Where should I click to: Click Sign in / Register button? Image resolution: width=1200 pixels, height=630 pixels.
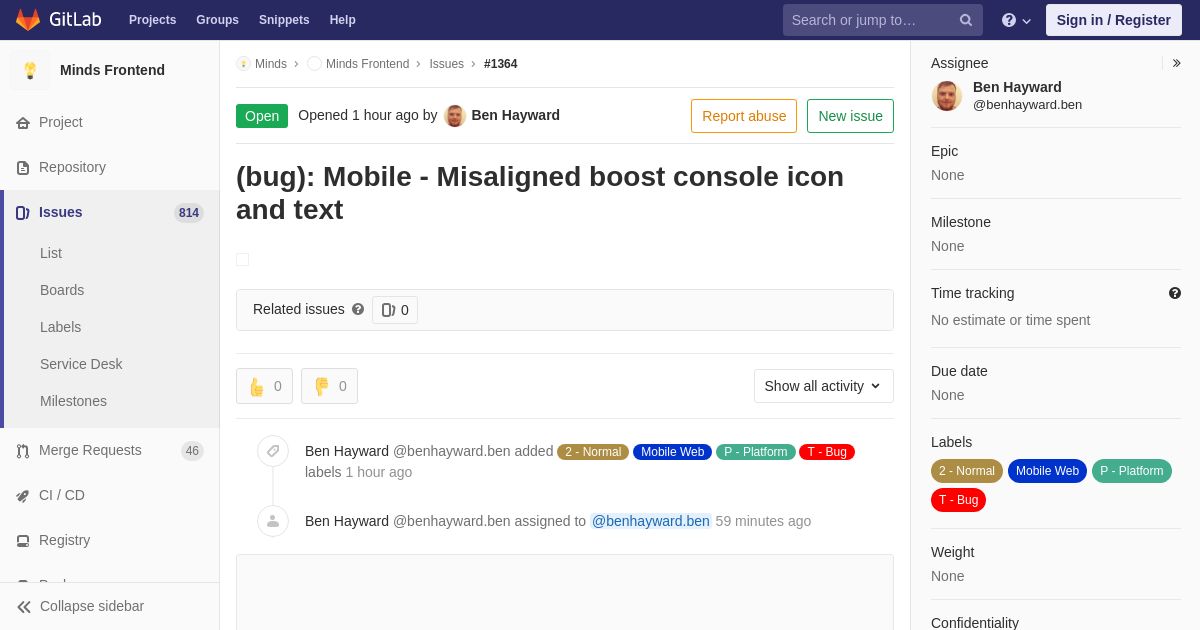coord(1114,20)
